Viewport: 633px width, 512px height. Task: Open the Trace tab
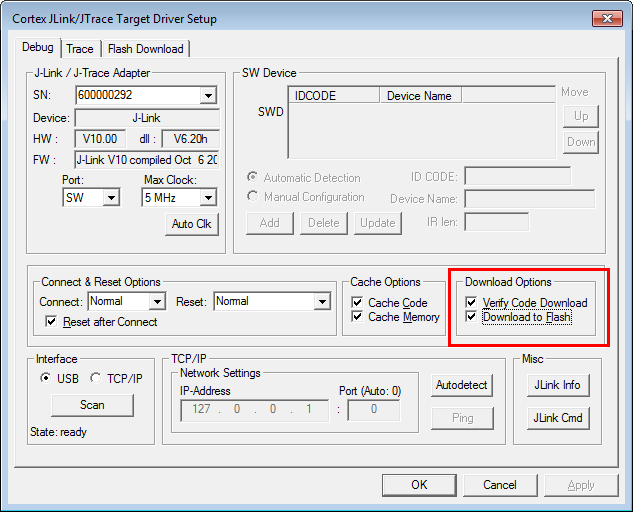pyautogui.click(x=80, y=49)
